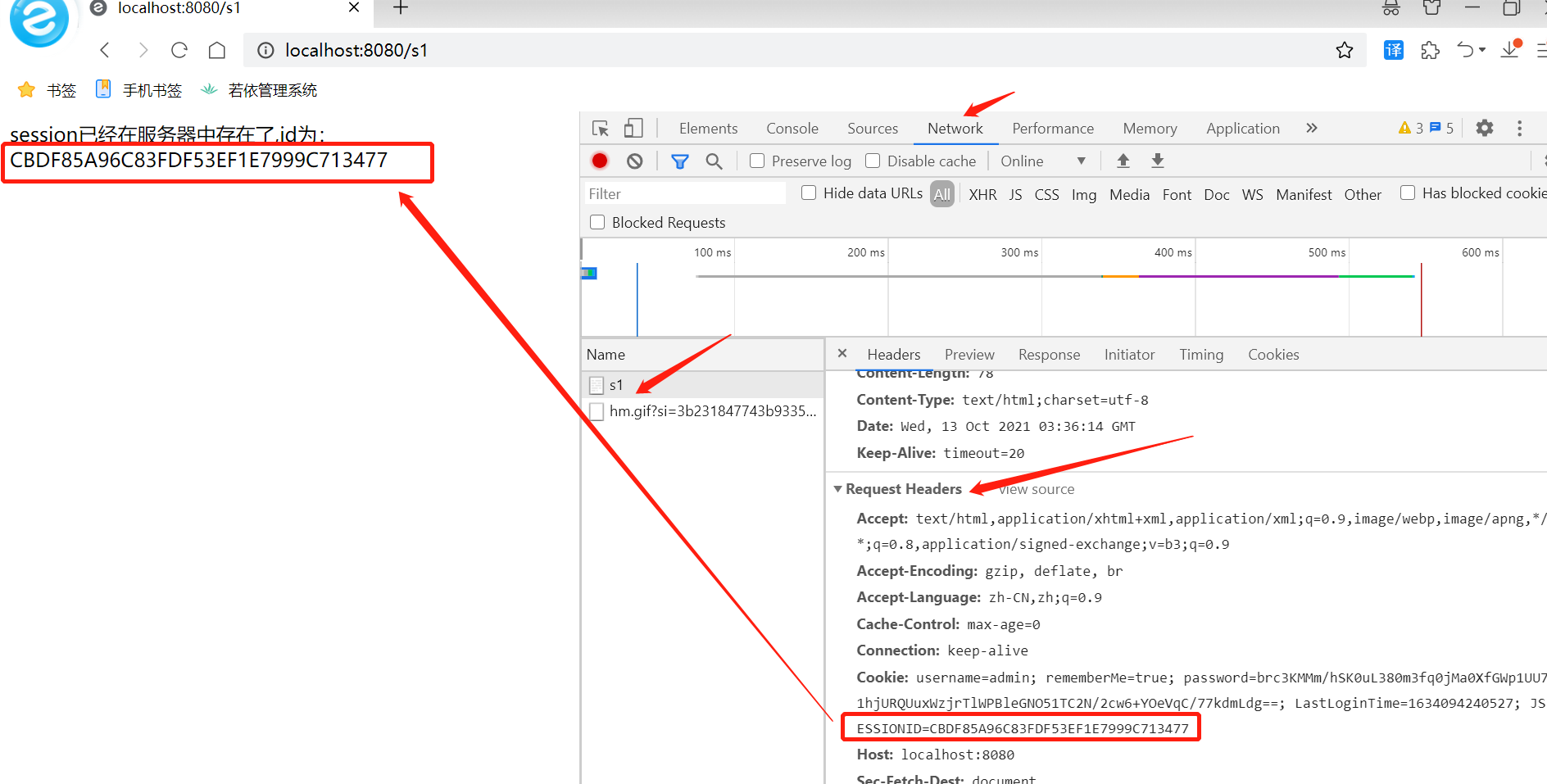Open the 手机书签 bookmarks folder
Viewport: 1547px width, 784px height.
tap(138, 90)
